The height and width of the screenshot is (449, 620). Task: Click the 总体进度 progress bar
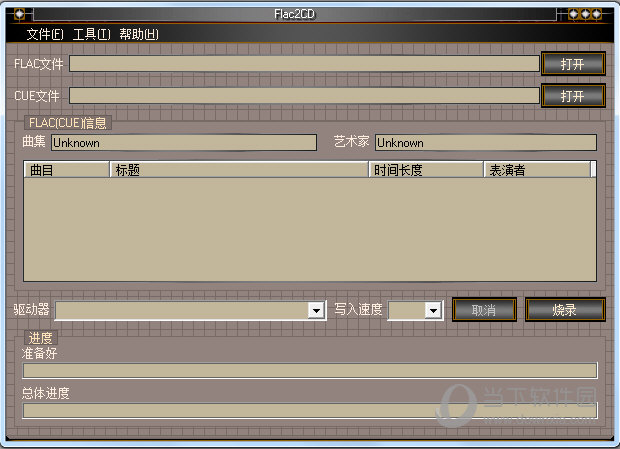(310, 410)
